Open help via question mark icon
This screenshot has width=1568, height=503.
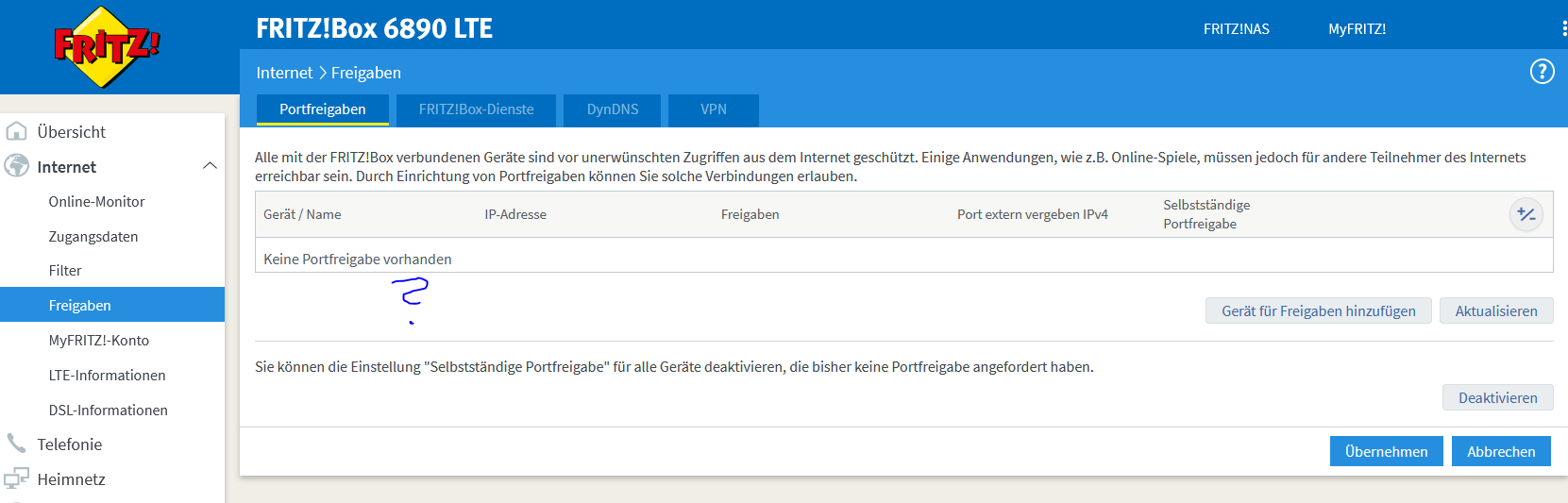(1542, 72)
